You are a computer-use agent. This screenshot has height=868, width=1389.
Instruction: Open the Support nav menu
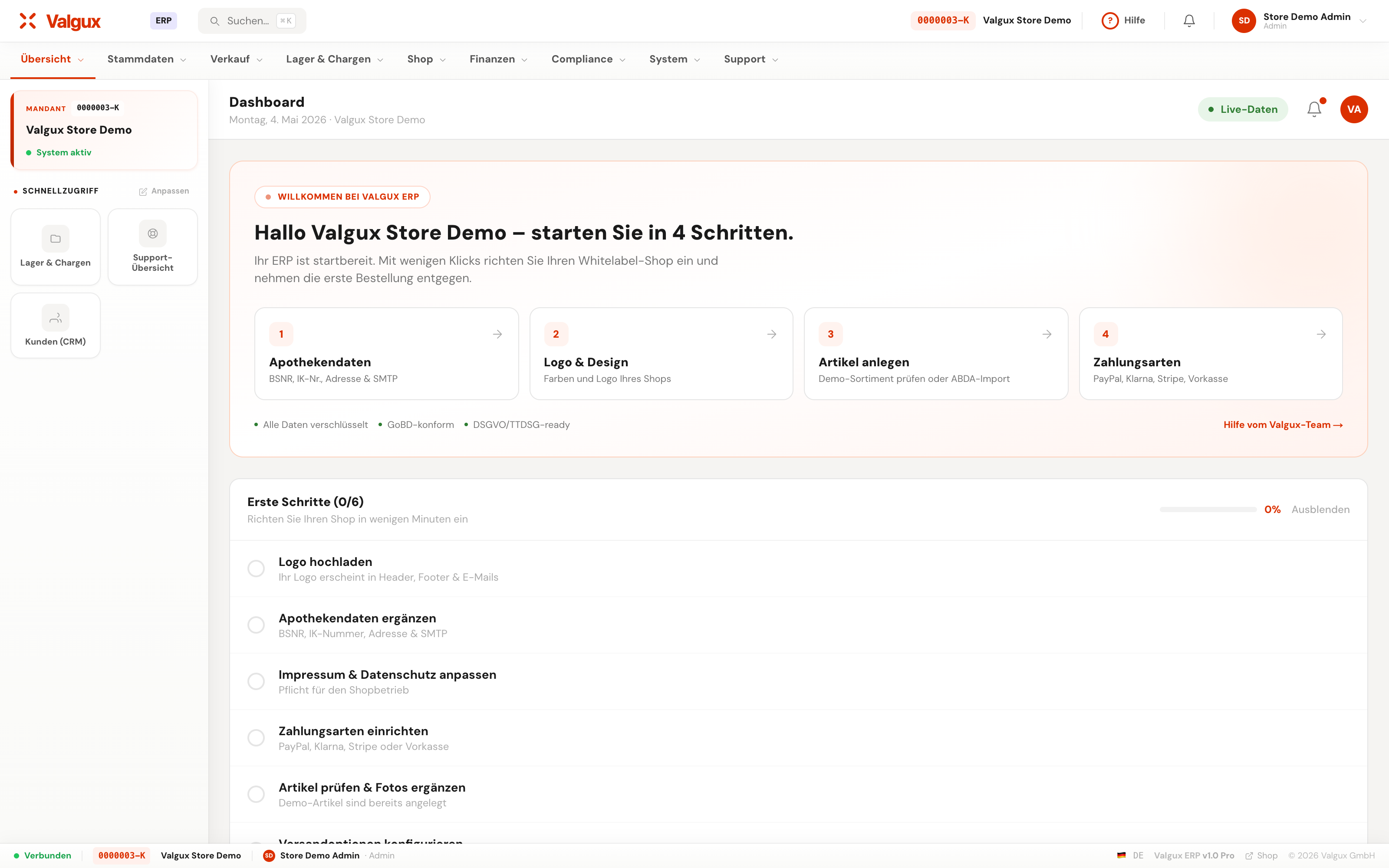pos(751,59)
